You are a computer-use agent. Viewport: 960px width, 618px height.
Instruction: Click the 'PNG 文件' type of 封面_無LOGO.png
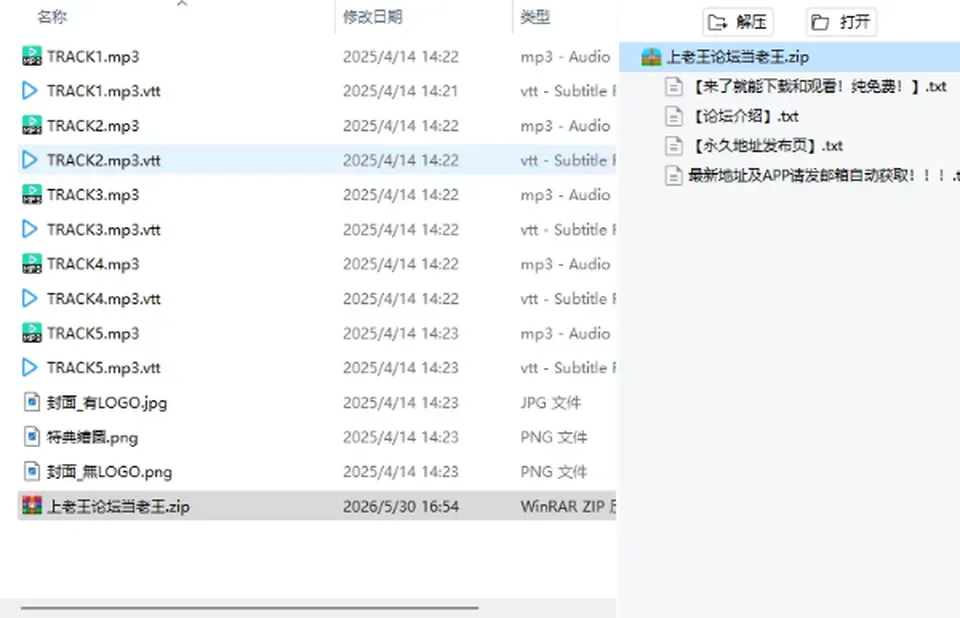click(553, 472)
